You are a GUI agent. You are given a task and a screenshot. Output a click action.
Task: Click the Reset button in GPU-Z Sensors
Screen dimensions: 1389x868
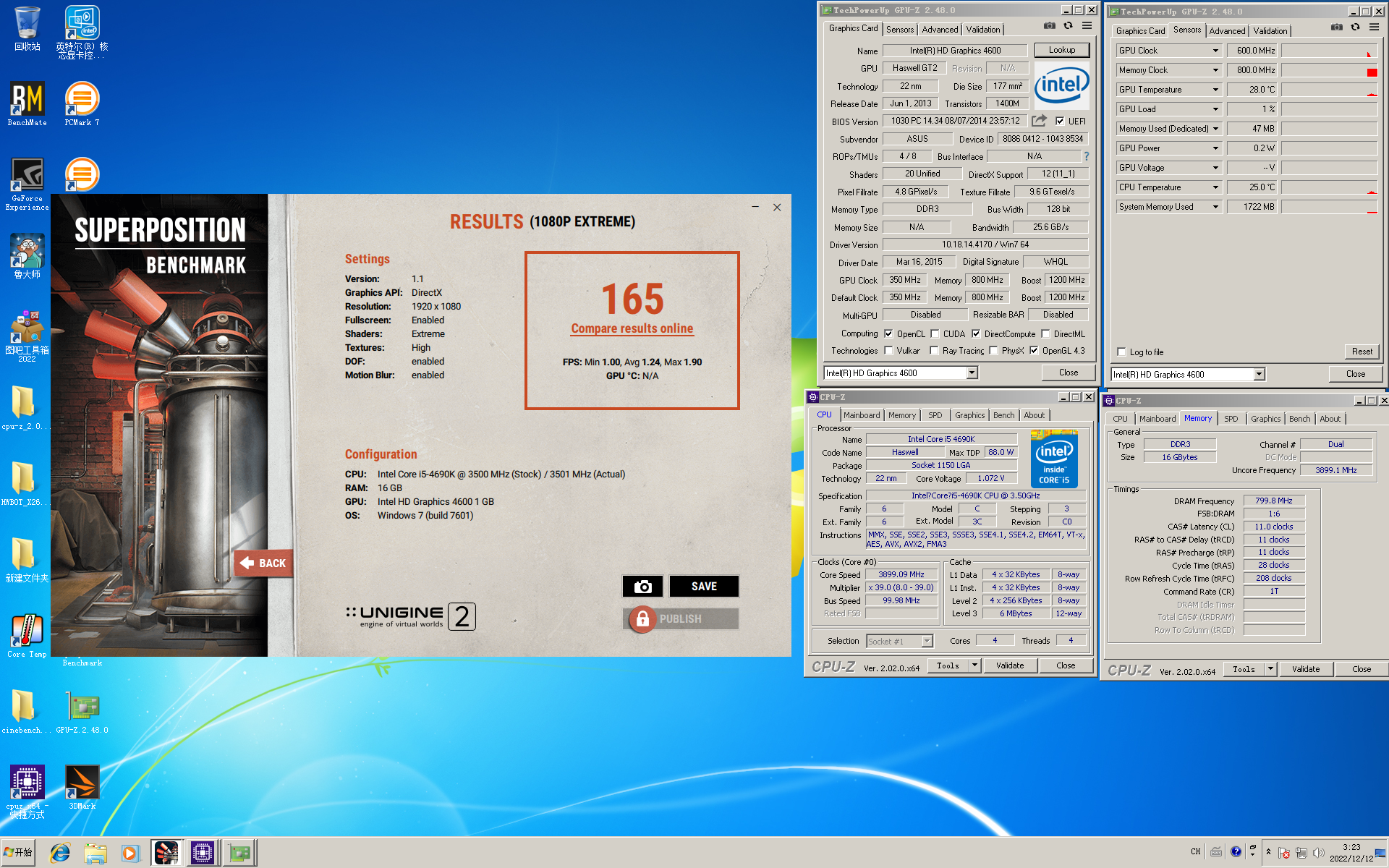1362,352
